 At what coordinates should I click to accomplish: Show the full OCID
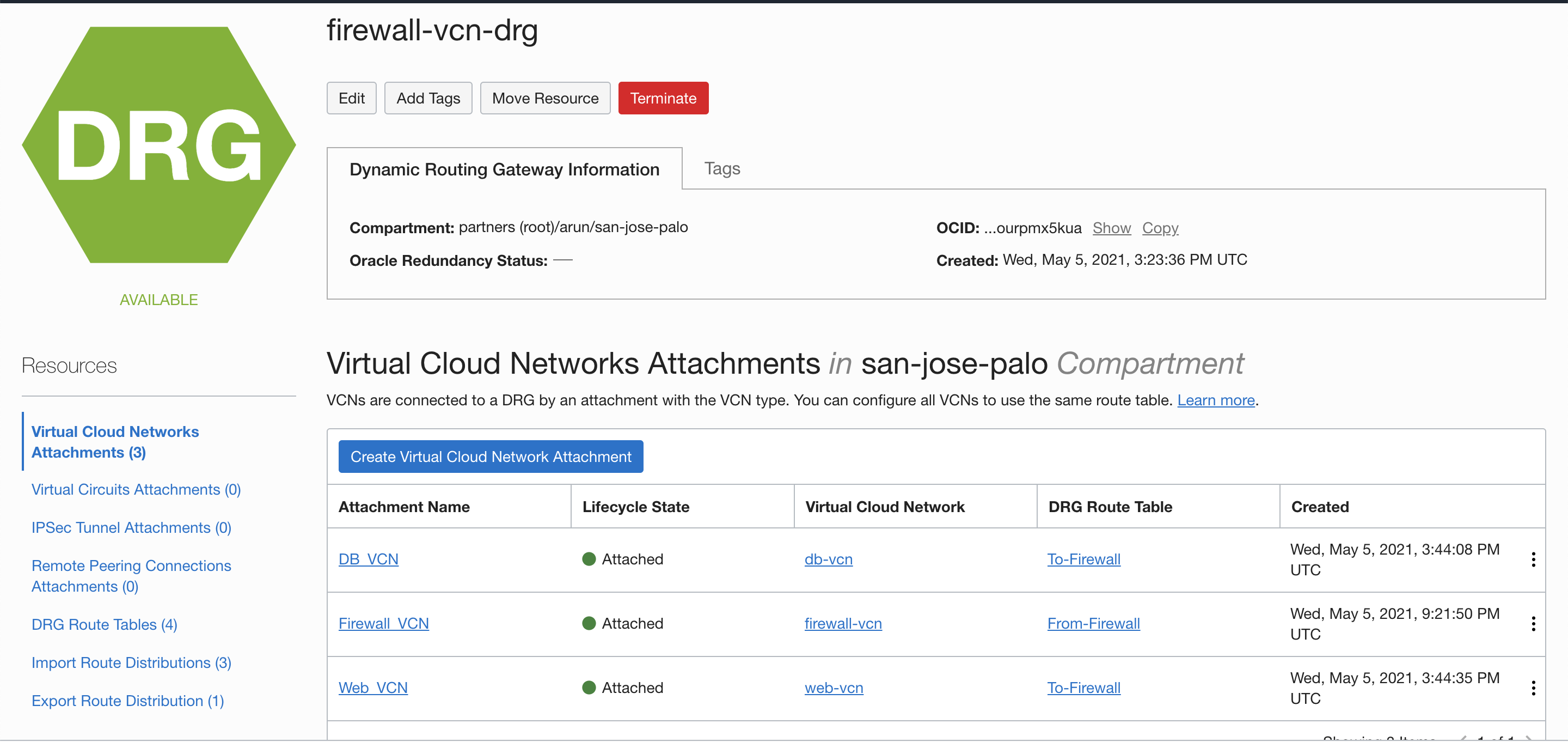pyautogui.click(x=1111, y=228)
